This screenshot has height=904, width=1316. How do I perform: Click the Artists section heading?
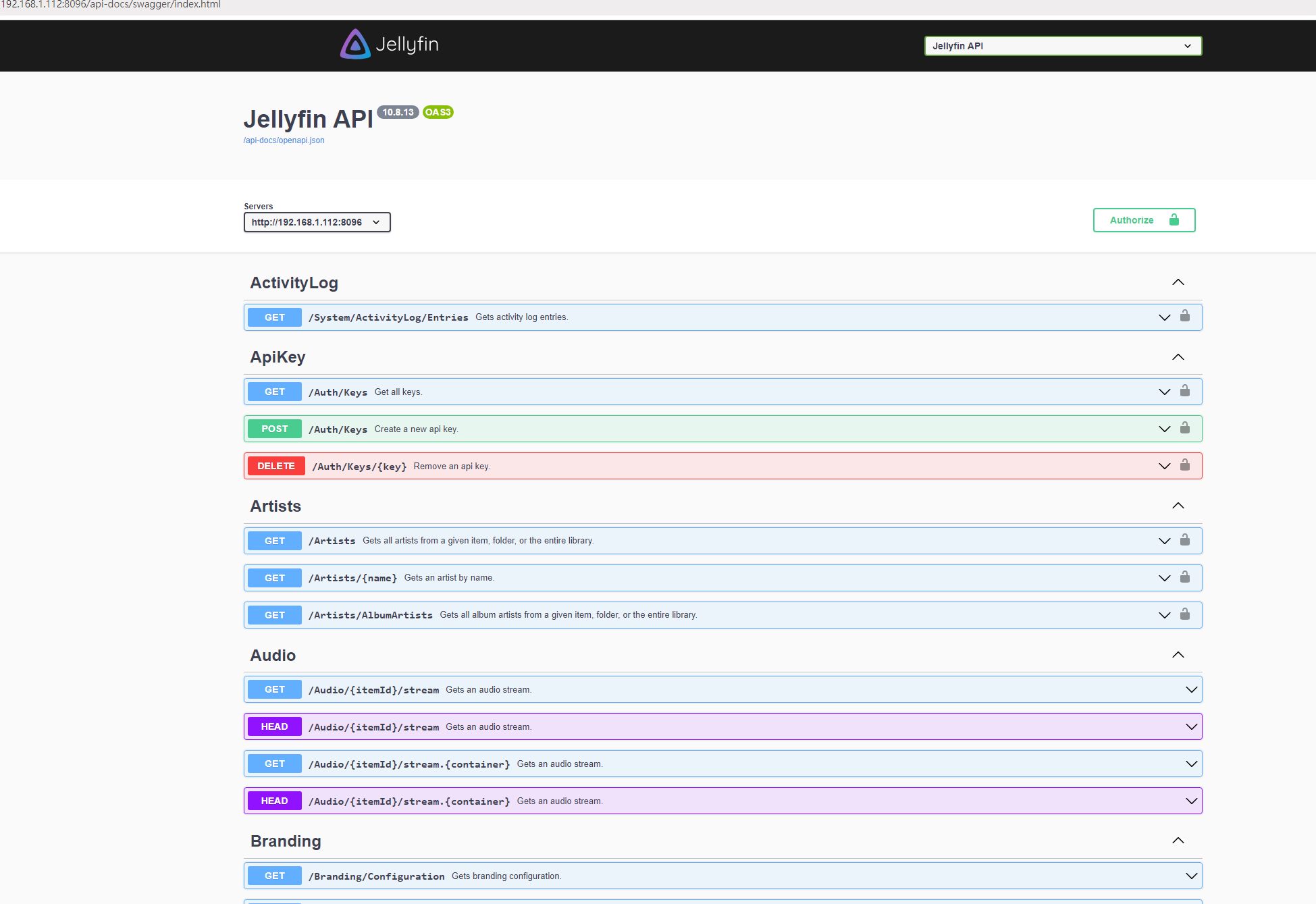click(x=275, y=506)
